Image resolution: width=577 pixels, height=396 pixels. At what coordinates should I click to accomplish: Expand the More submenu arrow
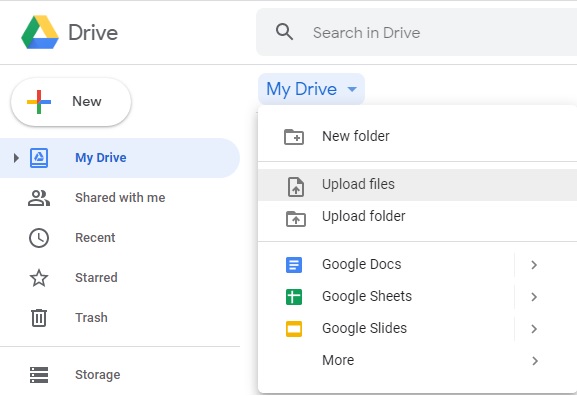coord(535,361)
